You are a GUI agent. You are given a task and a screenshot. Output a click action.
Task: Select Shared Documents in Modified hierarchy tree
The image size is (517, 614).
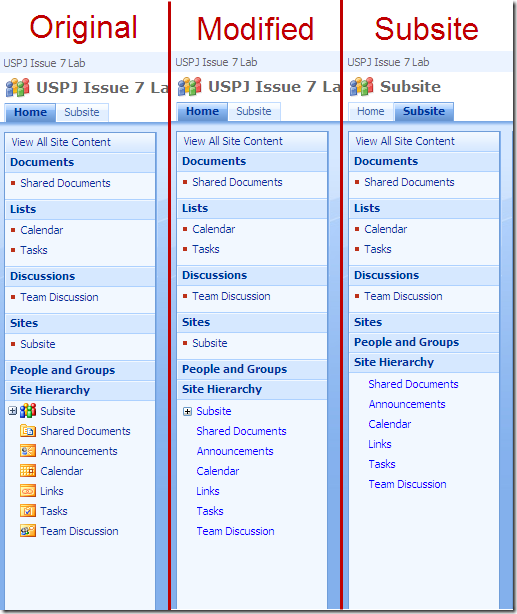[241, 431]
